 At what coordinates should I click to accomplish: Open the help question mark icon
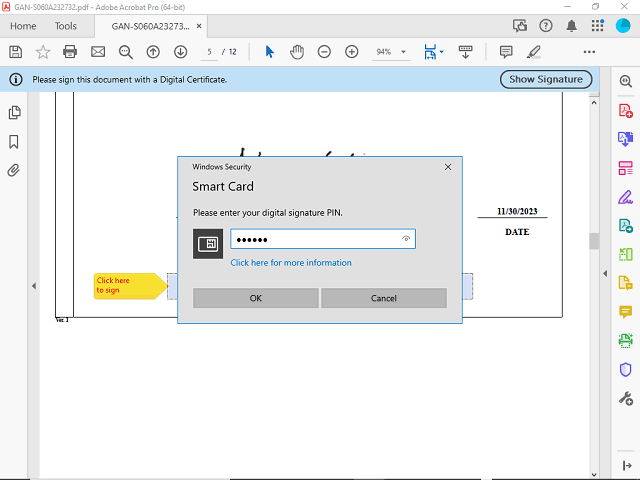546,26
